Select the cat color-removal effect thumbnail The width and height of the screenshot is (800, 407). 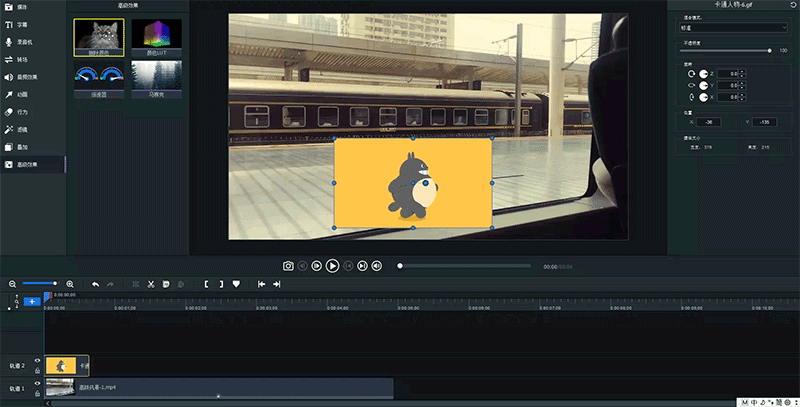pyautogui.click(x=98, y=37)
